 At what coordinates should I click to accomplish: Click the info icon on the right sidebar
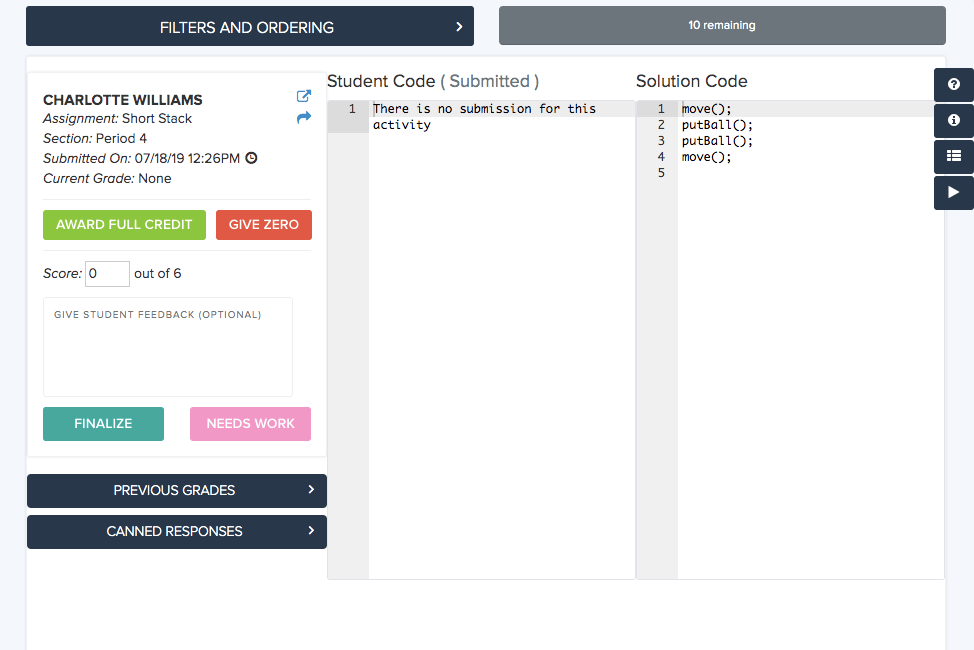(x=952, y=121)
